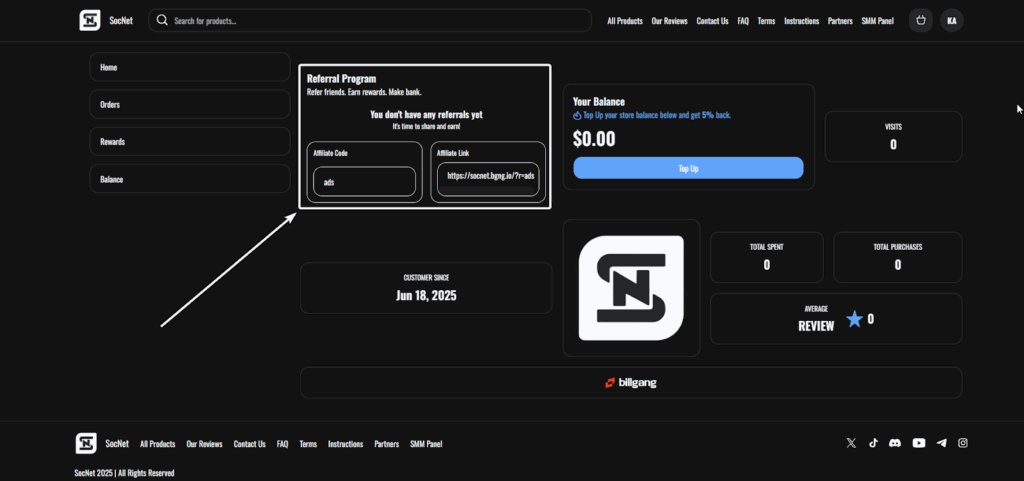
Task: Select Orders in the left sidebar
Action: click(x=189, y=104)
